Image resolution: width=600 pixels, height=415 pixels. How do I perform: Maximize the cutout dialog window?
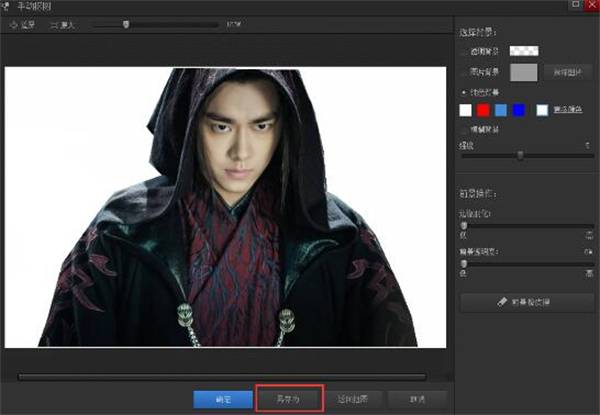point(576,5)
